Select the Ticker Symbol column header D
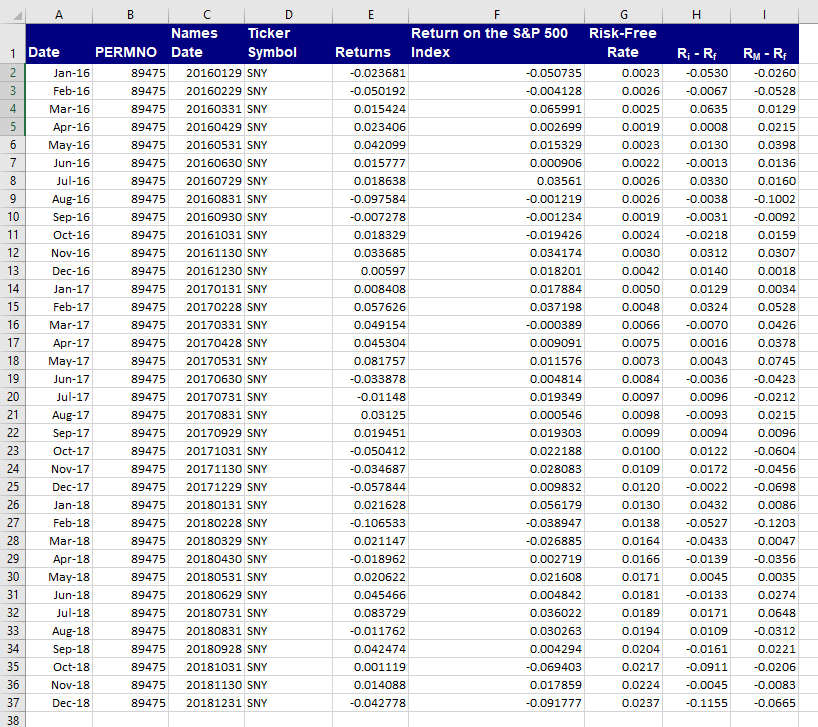This screenshot has height=727, width=818. tap(288, 14)
